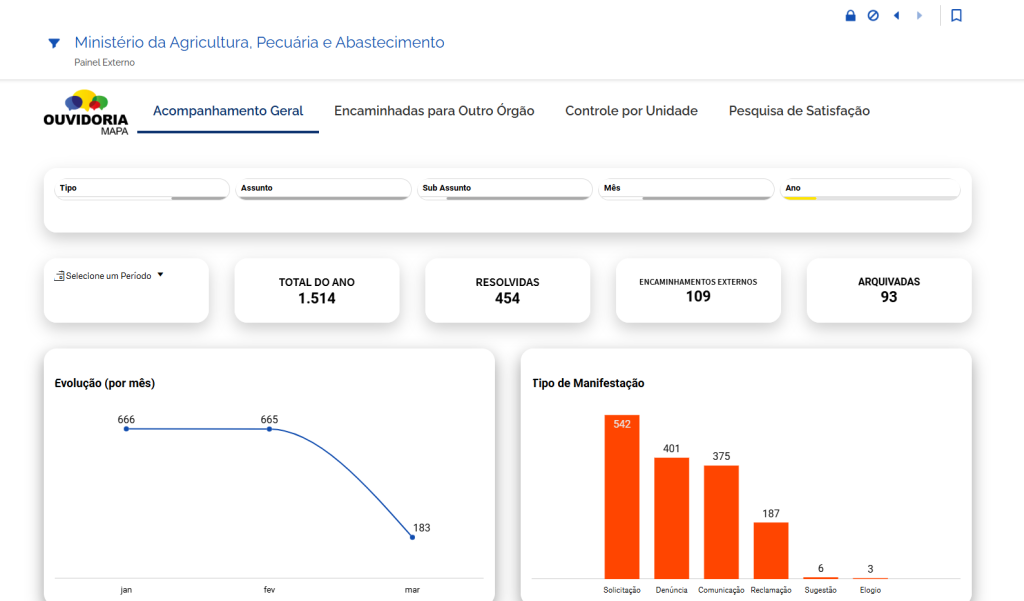The image size is (1024, 601).
Task: Click the Ministério da Agricultura title link
Action: (259, 42)
